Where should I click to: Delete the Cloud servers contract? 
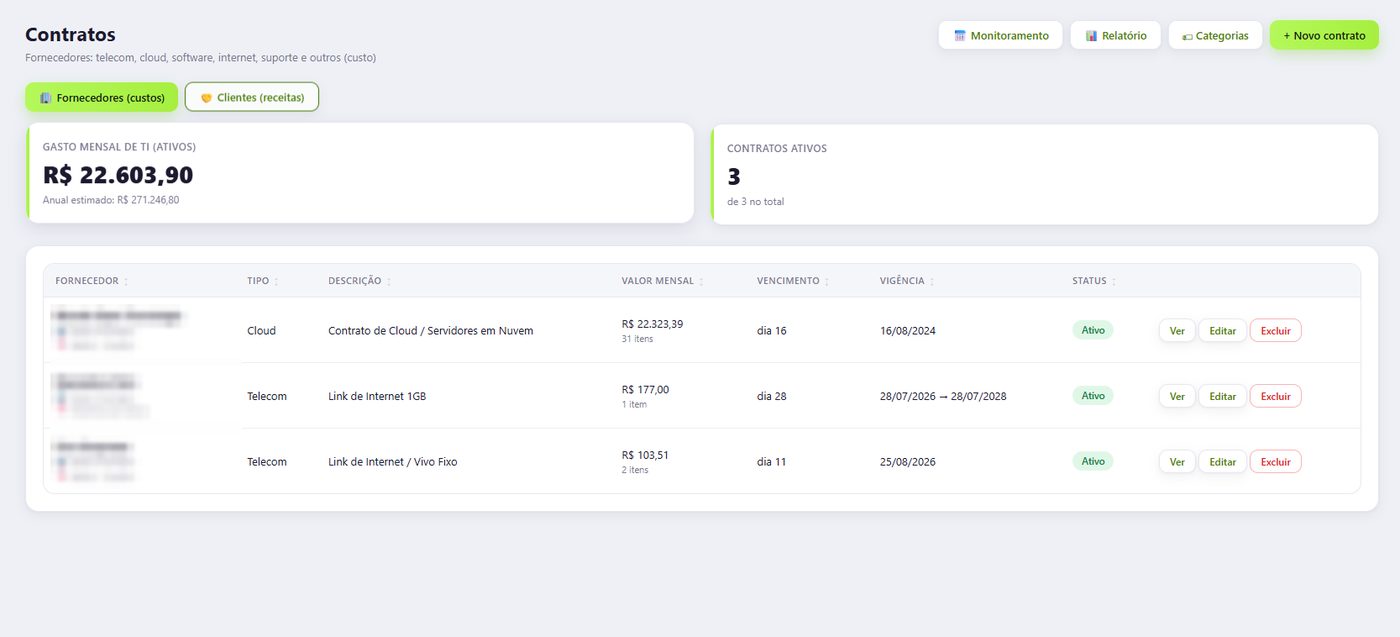tap(1275, 330)
